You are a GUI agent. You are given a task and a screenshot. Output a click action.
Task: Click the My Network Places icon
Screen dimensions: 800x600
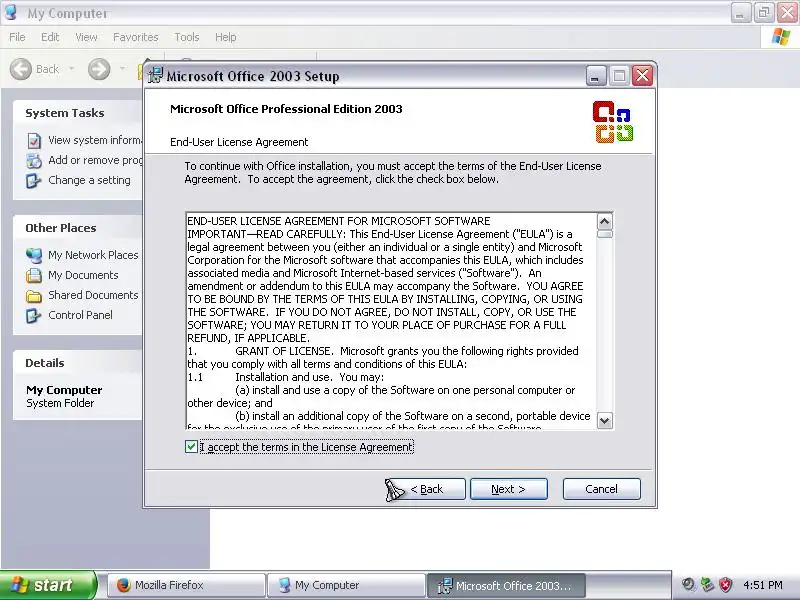34,255
